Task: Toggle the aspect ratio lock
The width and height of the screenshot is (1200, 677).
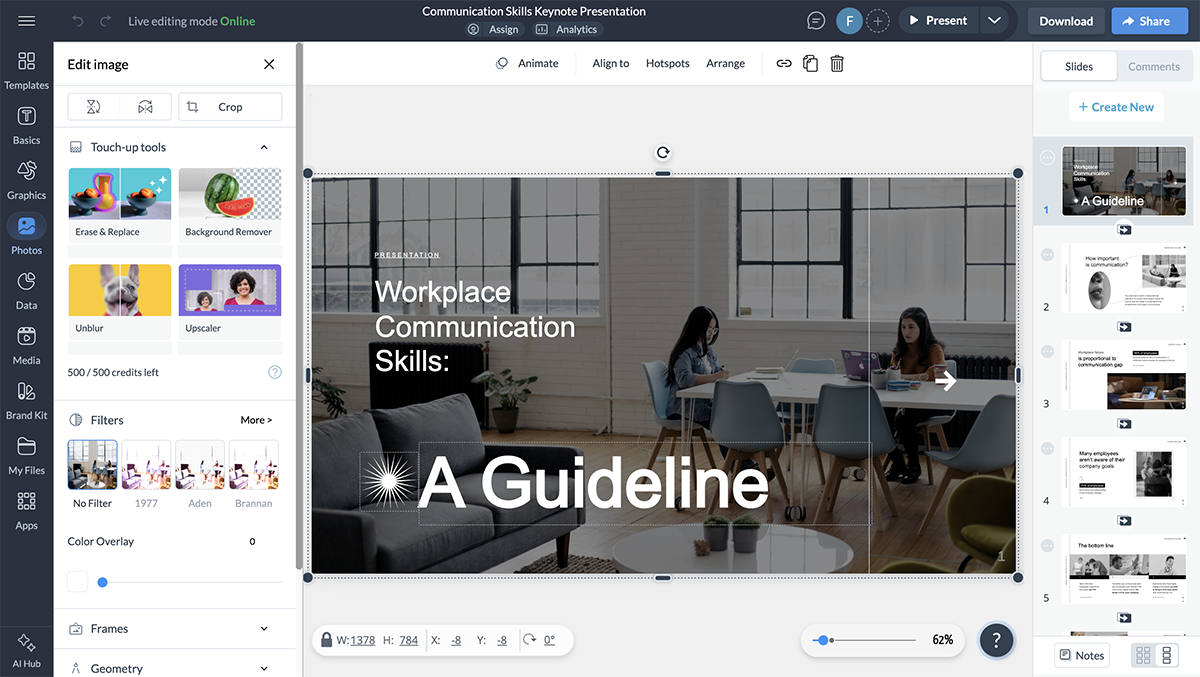Action: click(326, 640)
